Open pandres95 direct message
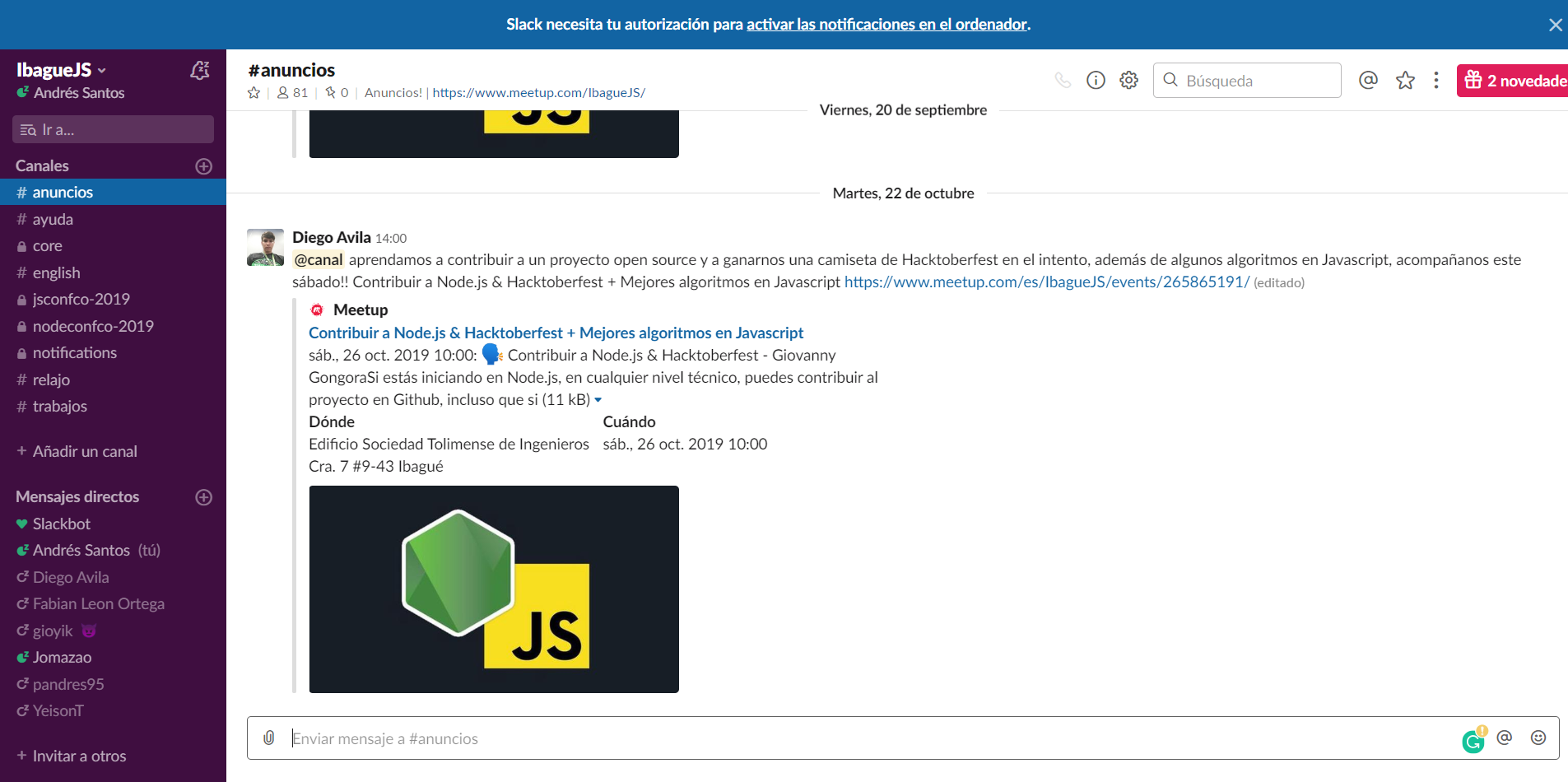Viewport: 1568px width, 782px height. (x=113, y=684)
